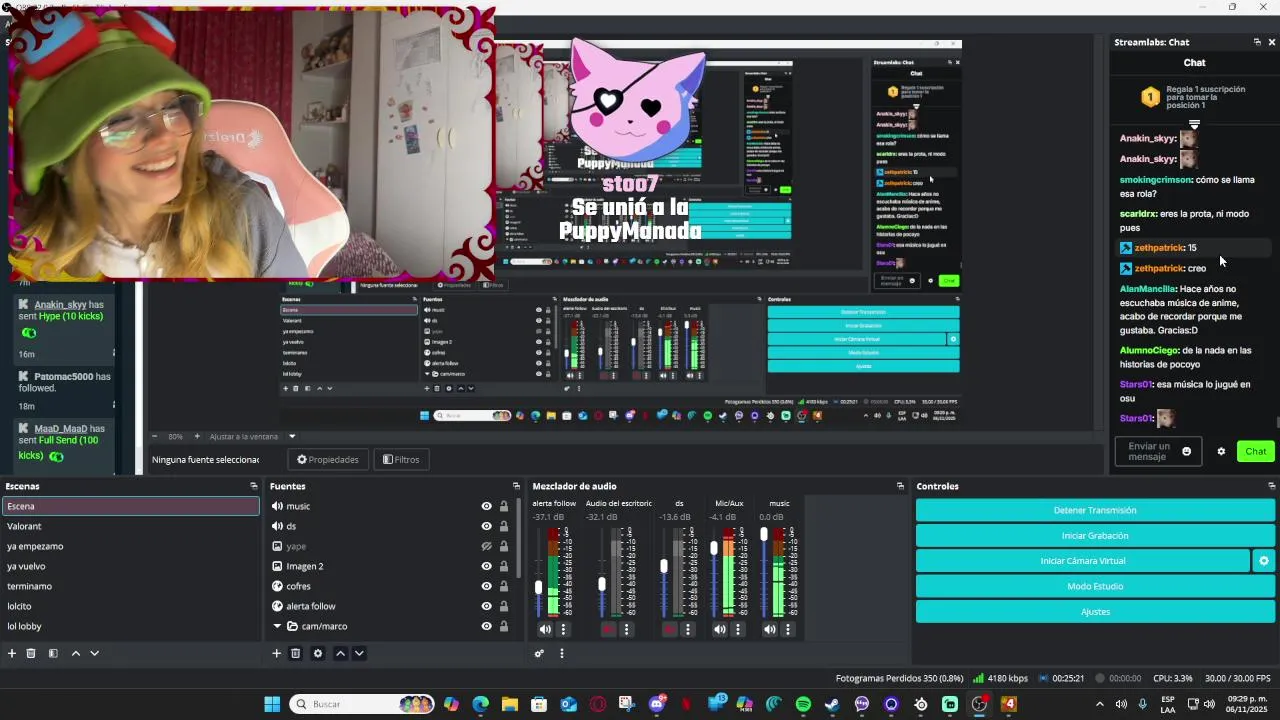This screenshot has height=720, width=1280.
Task: Open Spotify from the taskbar
Action: click(803, 704)
